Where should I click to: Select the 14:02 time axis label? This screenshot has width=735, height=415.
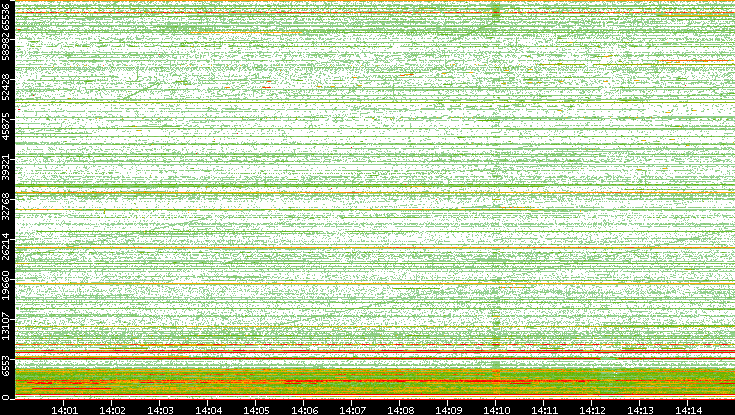pos(112,411)
